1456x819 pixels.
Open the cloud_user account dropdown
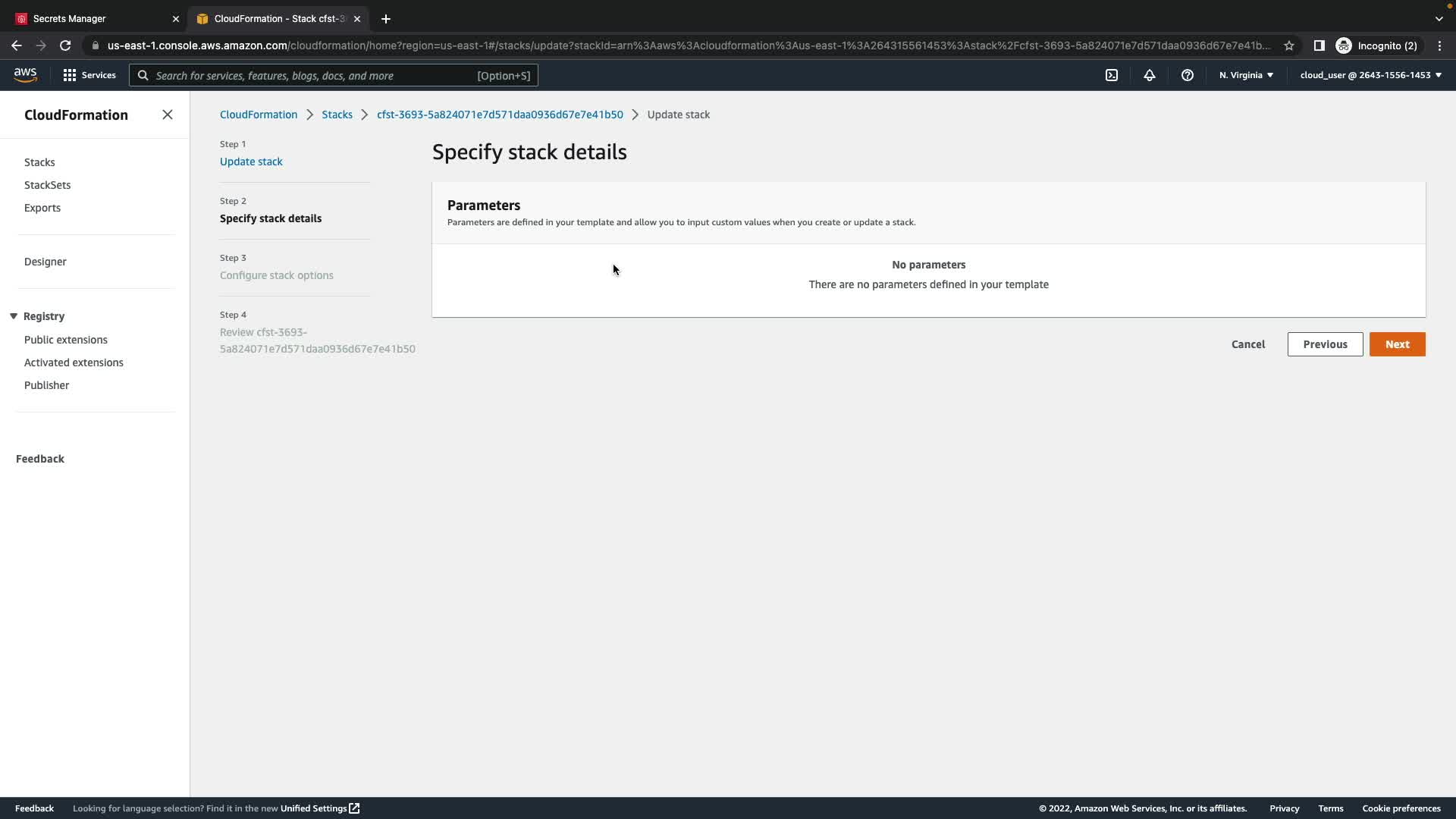click(x=1370, y=75)
